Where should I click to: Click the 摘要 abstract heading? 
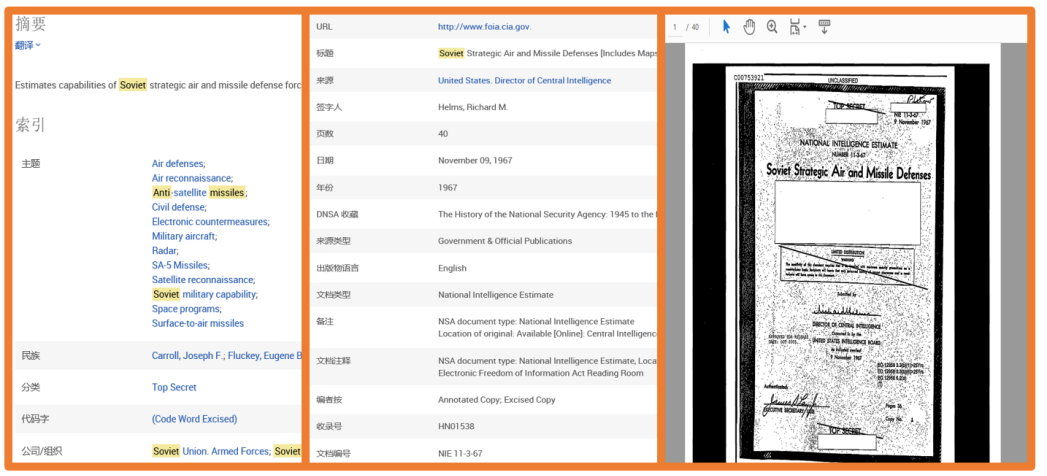[x=31, y=24]
